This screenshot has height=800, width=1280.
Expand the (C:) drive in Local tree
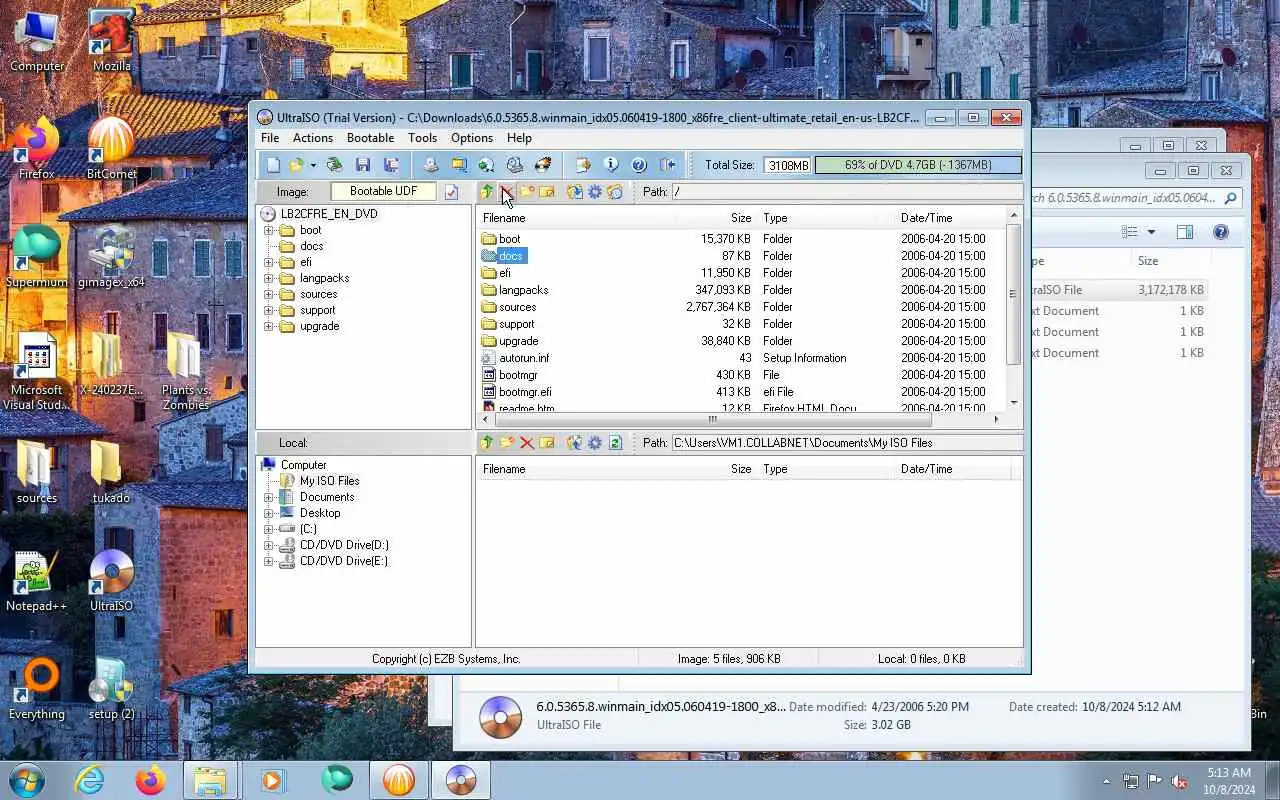(269, 529)
